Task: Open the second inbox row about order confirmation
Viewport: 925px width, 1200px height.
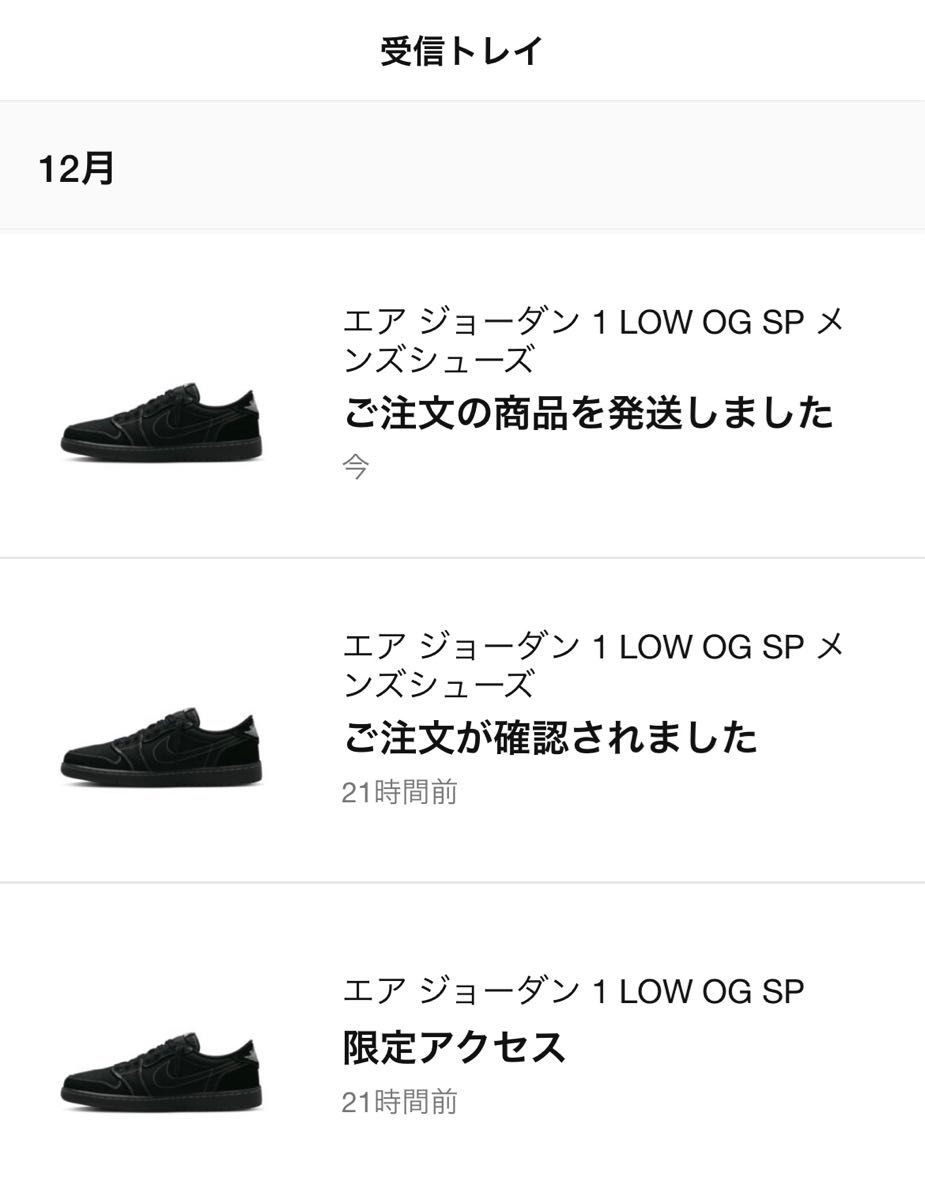Action: tap(462, 720)
